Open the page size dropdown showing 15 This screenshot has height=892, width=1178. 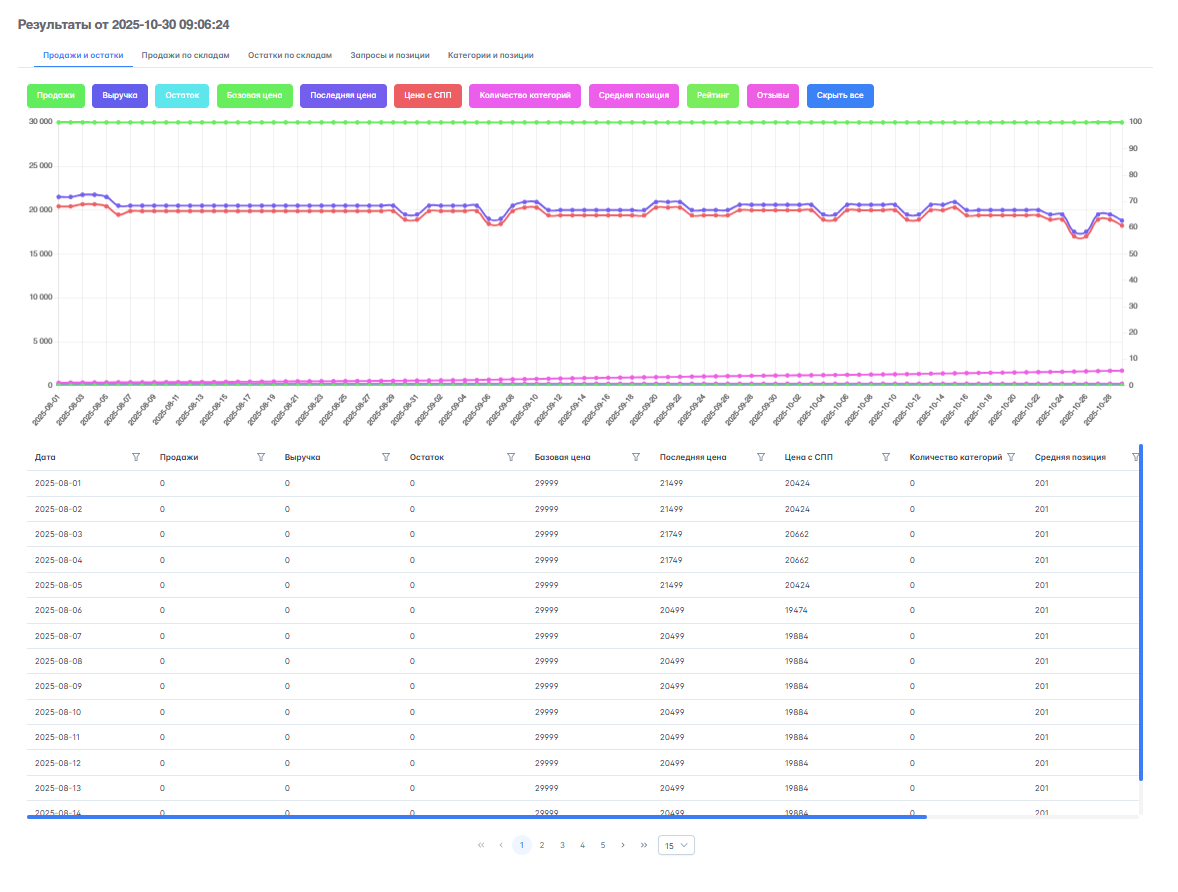point(676,845)
